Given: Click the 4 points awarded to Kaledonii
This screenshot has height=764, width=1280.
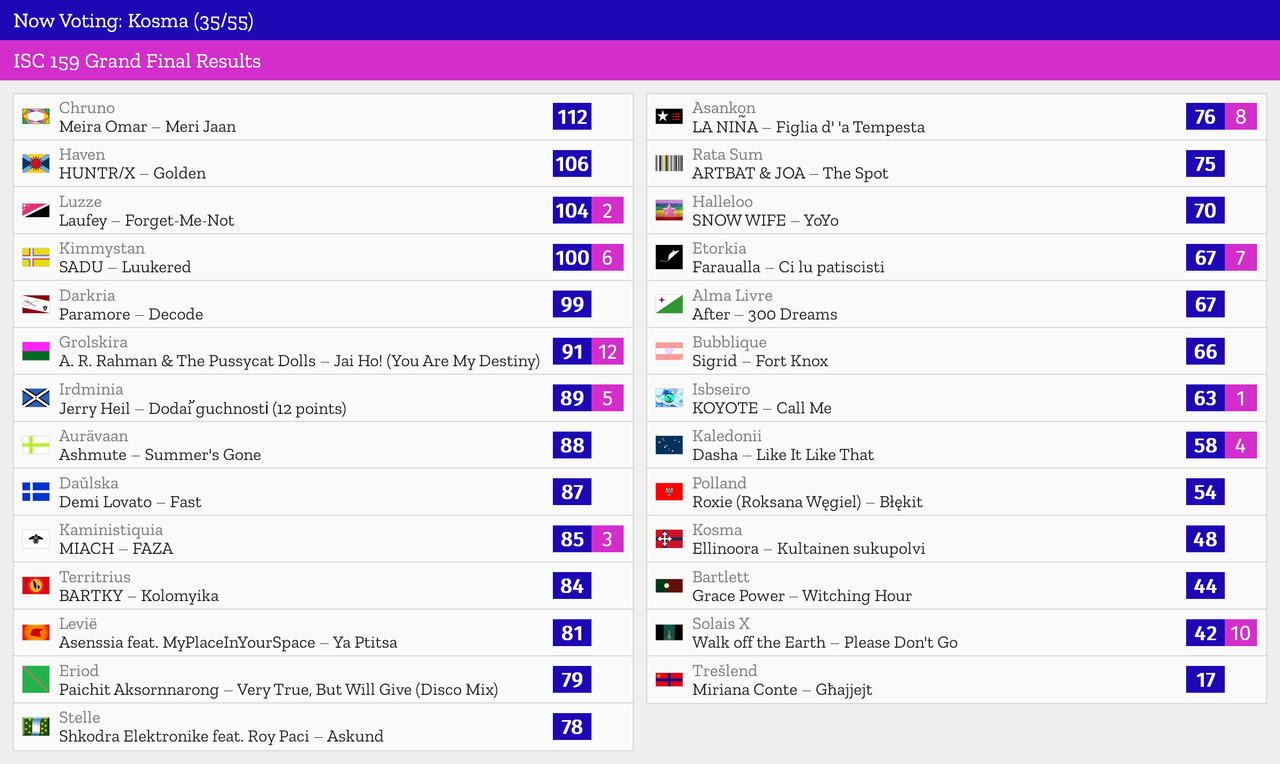Looking at the screenshot, I should tap(1240, 445).
